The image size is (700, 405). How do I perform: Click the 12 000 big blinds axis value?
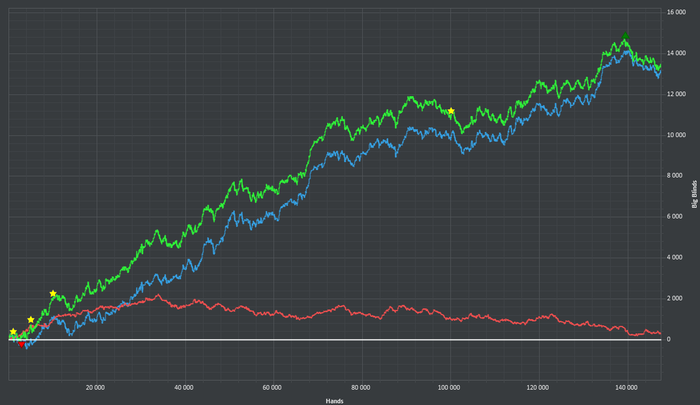click(x=676, y=94)
